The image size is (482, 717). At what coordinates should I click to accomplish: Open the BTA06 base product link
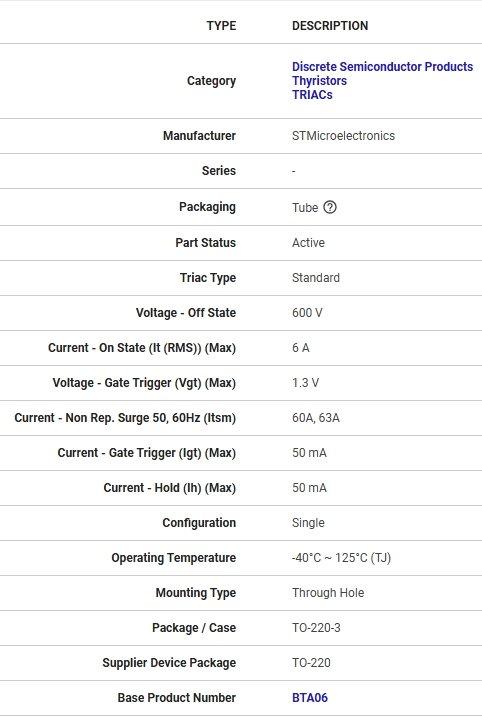coord(310,697)
